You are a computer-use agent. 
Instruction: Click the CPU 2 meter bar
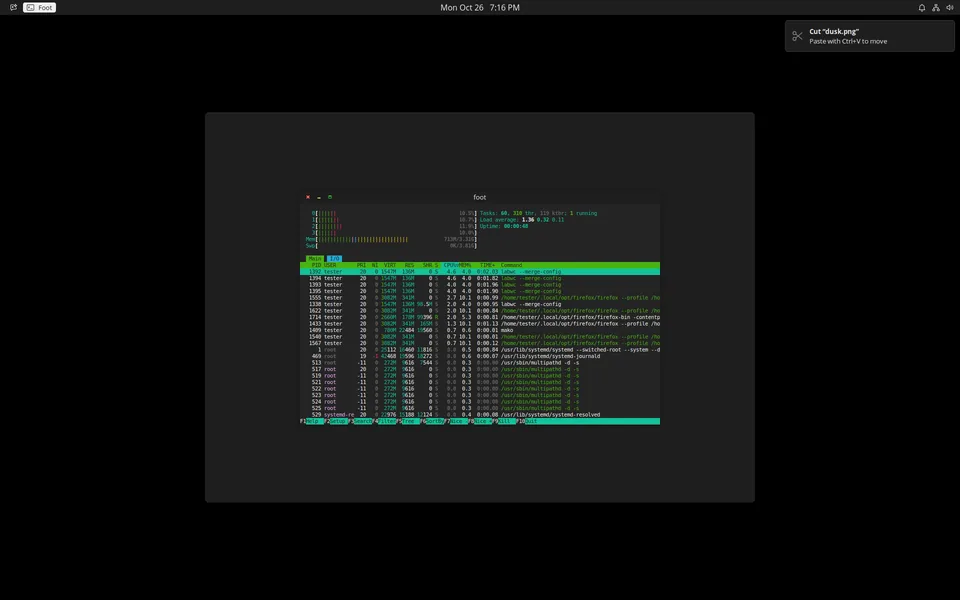(394, 227)
